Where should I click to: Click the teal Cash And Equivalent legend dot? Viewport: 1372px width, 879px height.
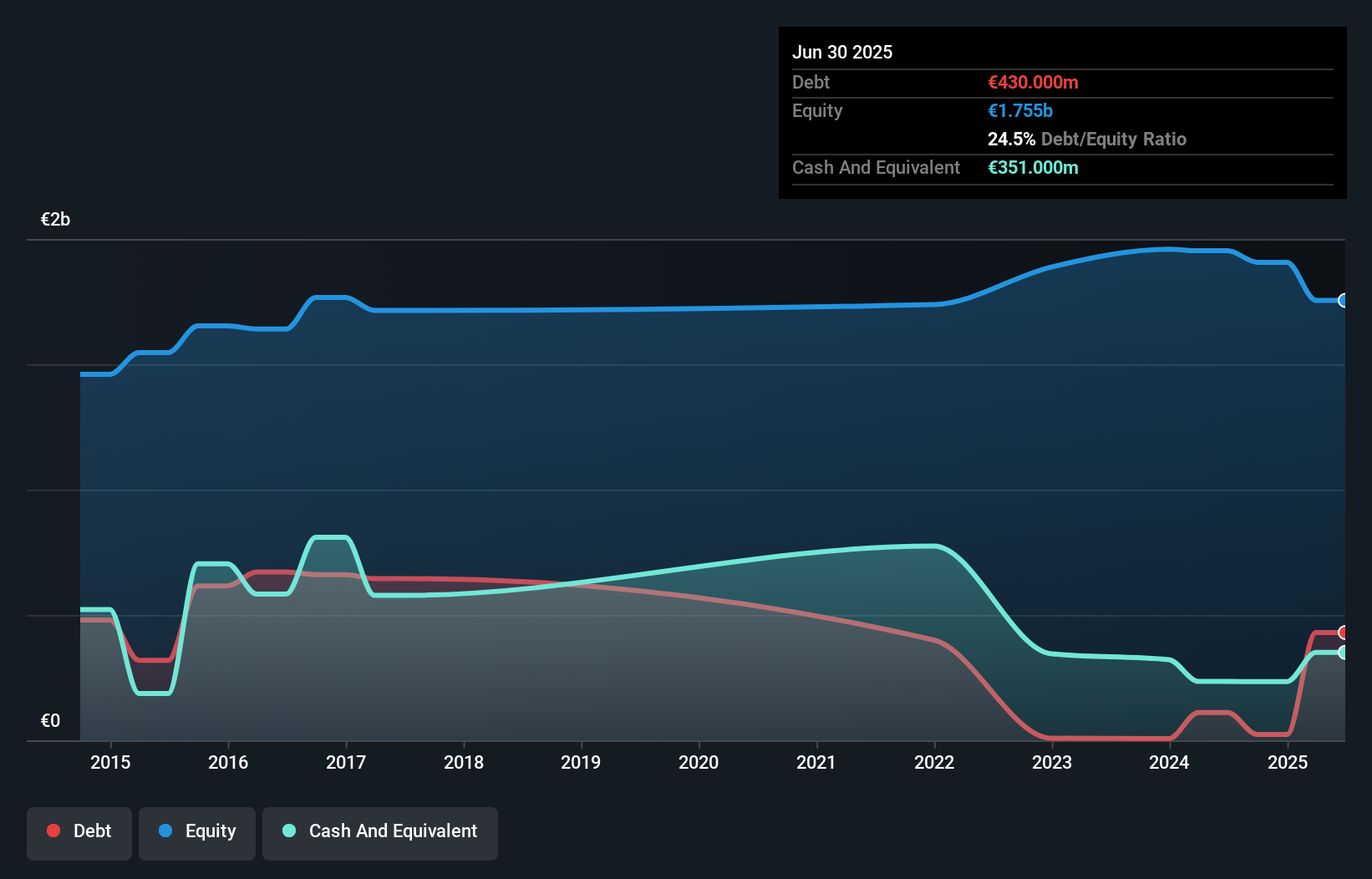click(288, 831)
